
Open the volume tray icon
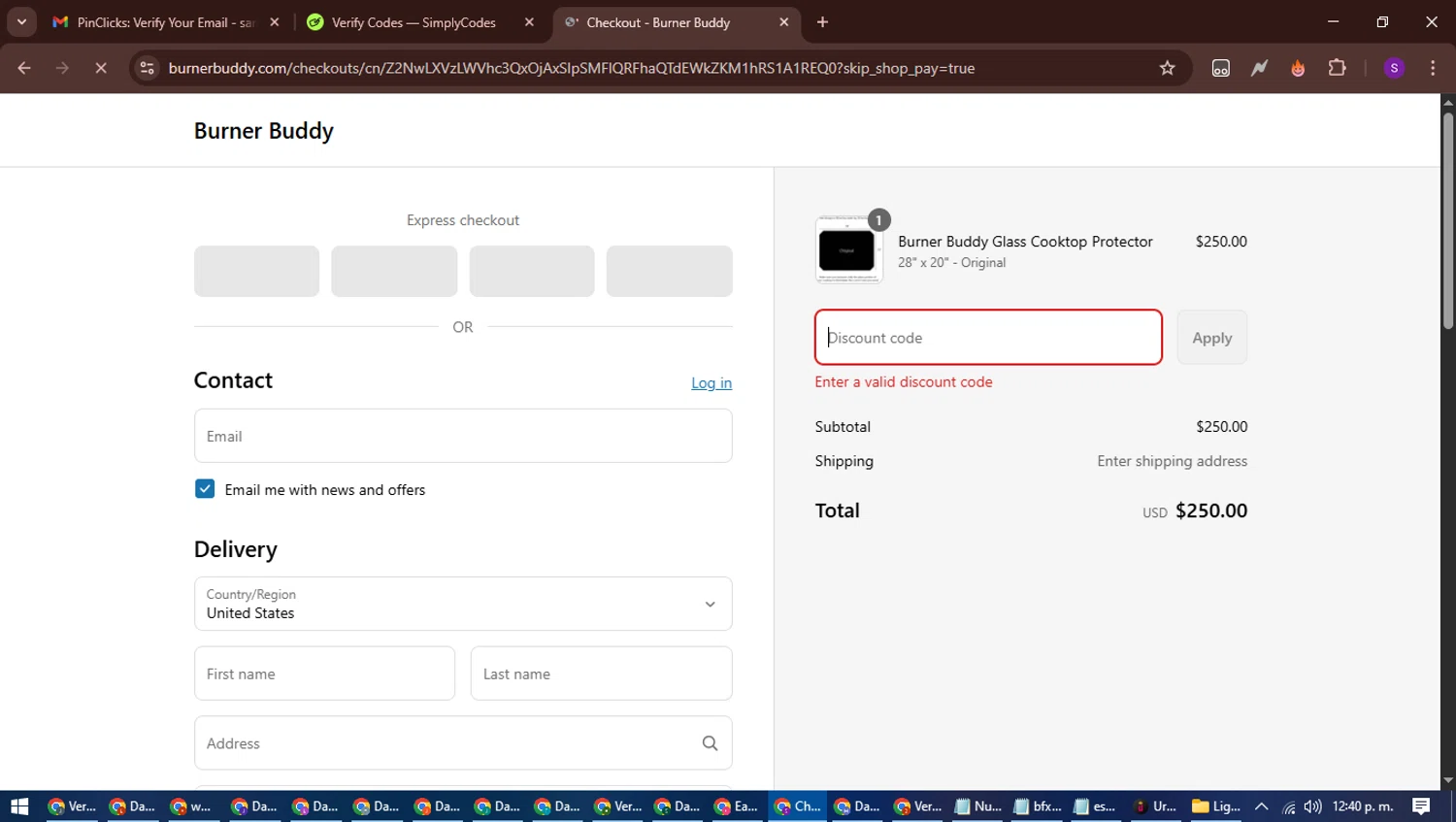pos(1312,806)
